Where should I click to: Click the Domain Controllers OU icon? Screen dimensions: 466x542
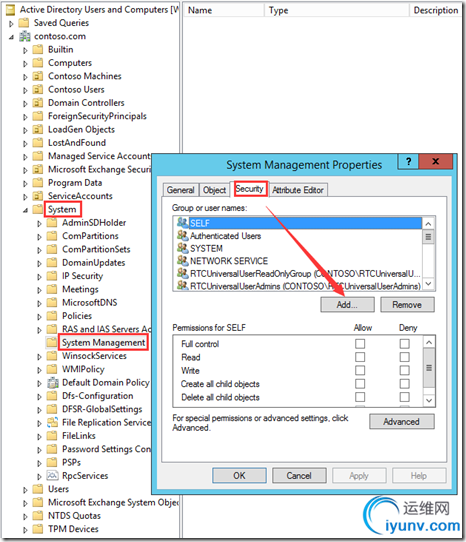tap(38, 103)
